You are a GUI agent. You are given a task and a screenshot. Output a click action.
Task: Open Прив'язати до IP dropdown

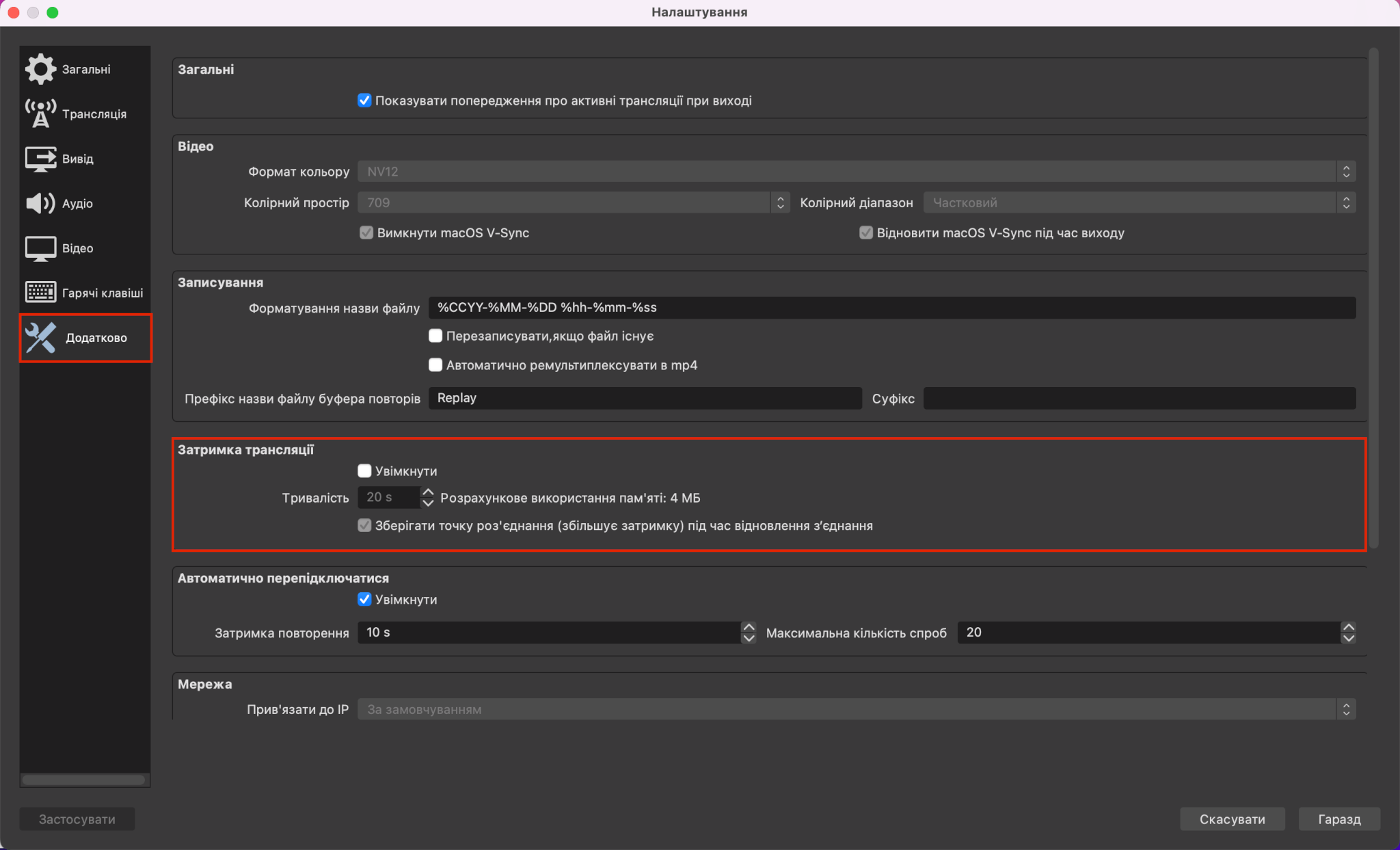856,709
